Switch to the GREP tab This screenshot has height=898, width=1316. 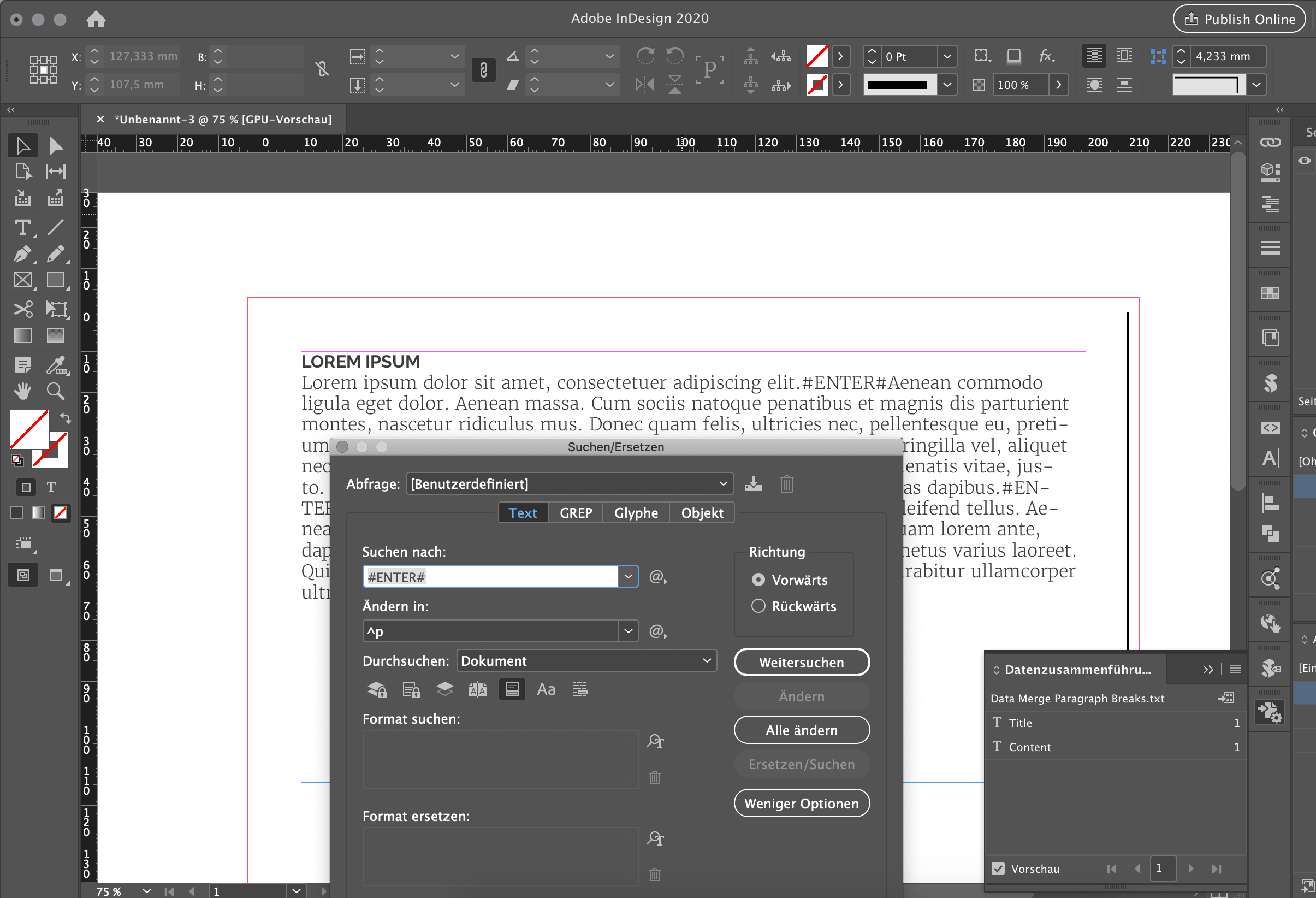point(576,513)
